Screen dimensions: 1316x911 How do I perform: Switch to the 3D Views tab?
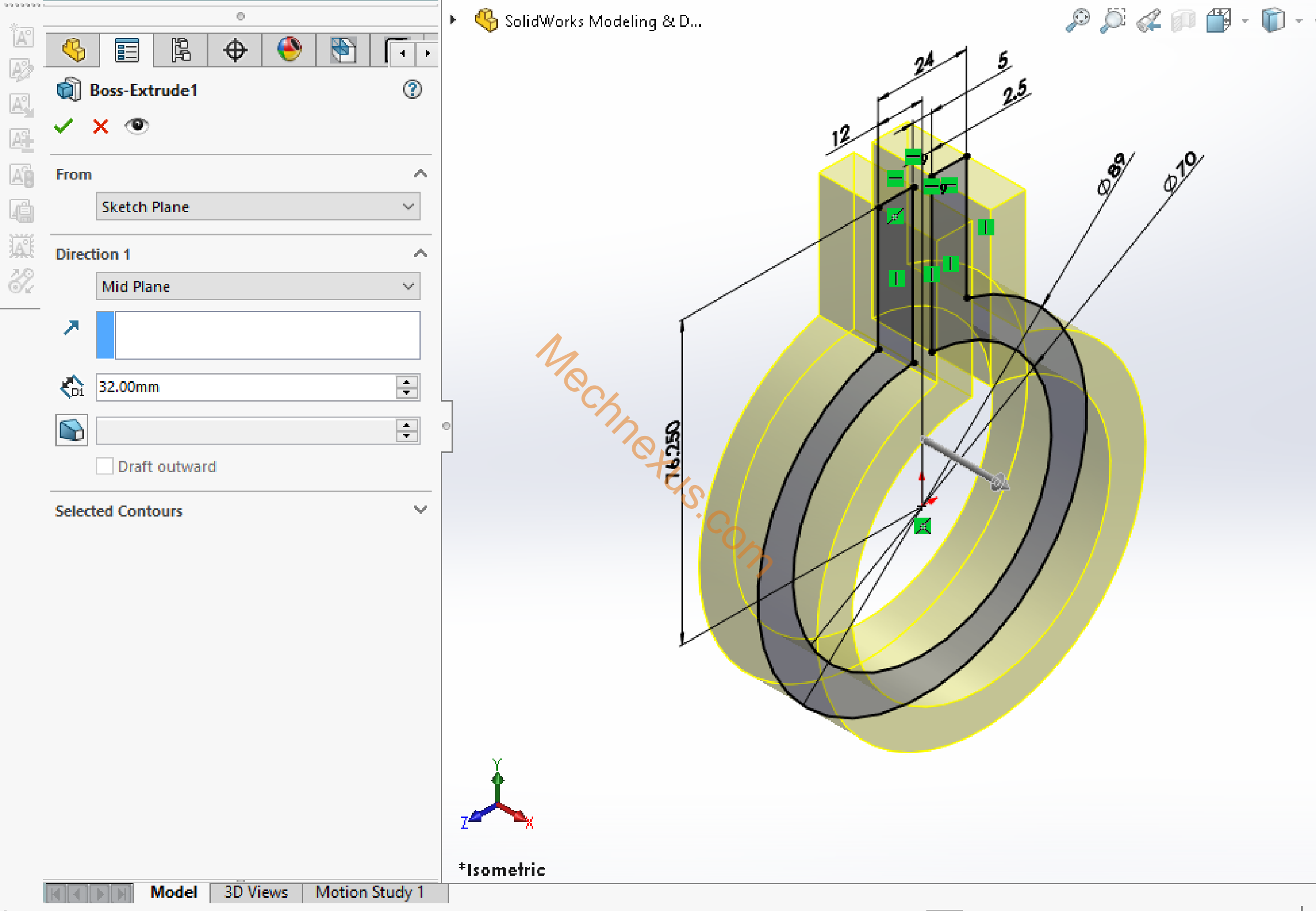256,892
